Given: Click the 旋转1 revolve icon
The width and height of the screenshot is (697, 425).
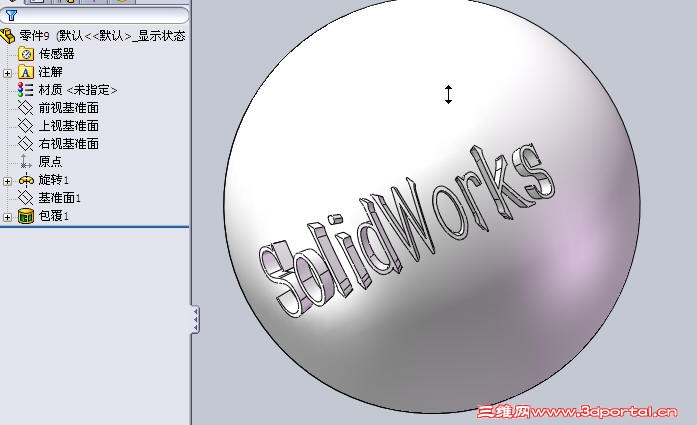Looking at the screenshot, I should [x=26, y=180].
